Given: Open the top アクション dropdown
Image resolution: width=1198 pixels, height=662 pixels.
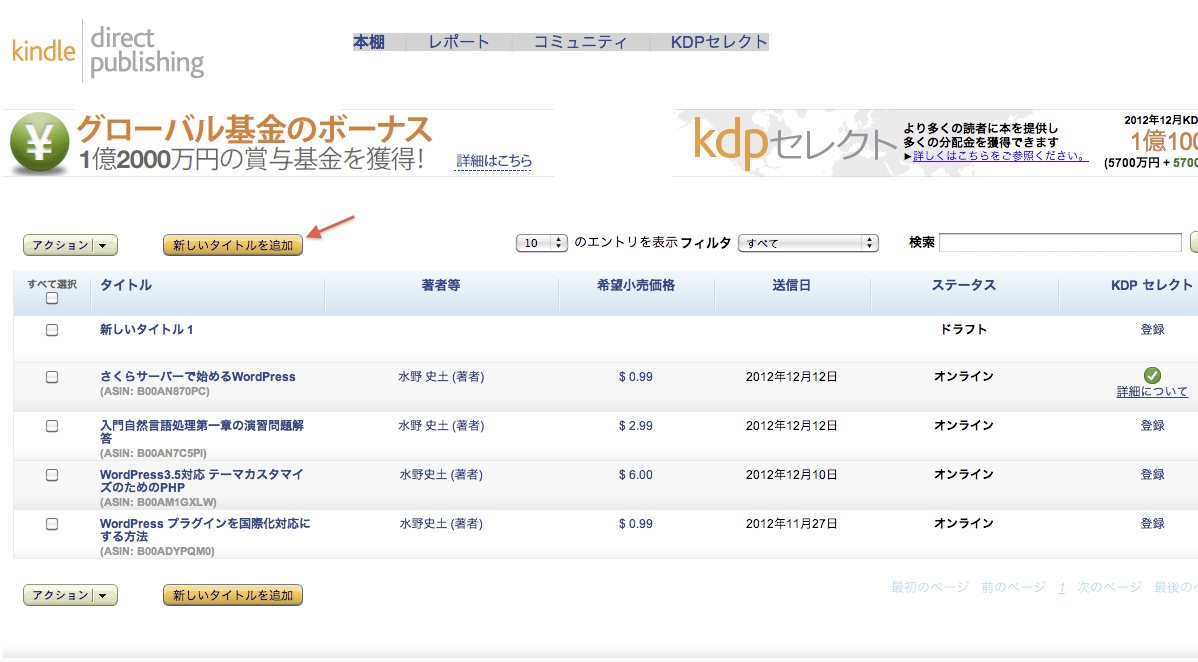Looking at the screenshot, I should [x=70, y=245].
